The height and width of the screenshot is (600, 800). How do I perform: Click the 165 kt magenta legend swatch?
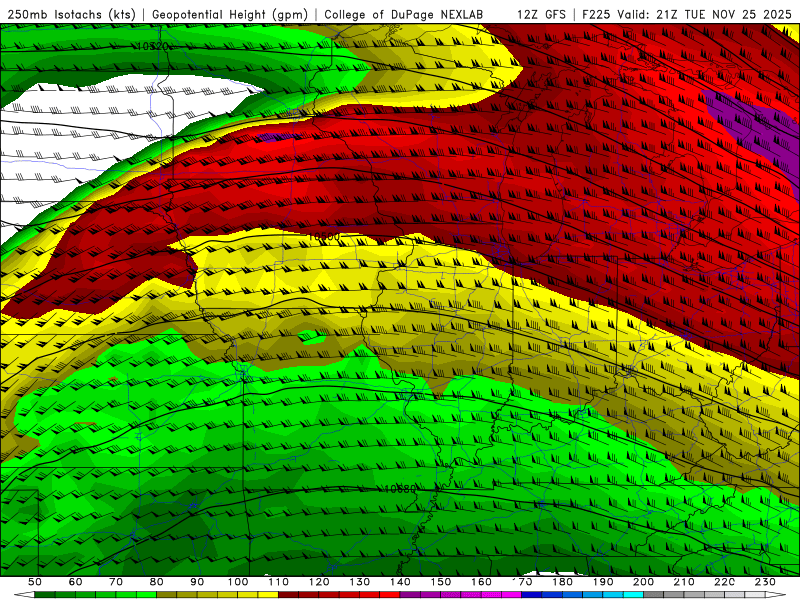(x=511, y=595)
